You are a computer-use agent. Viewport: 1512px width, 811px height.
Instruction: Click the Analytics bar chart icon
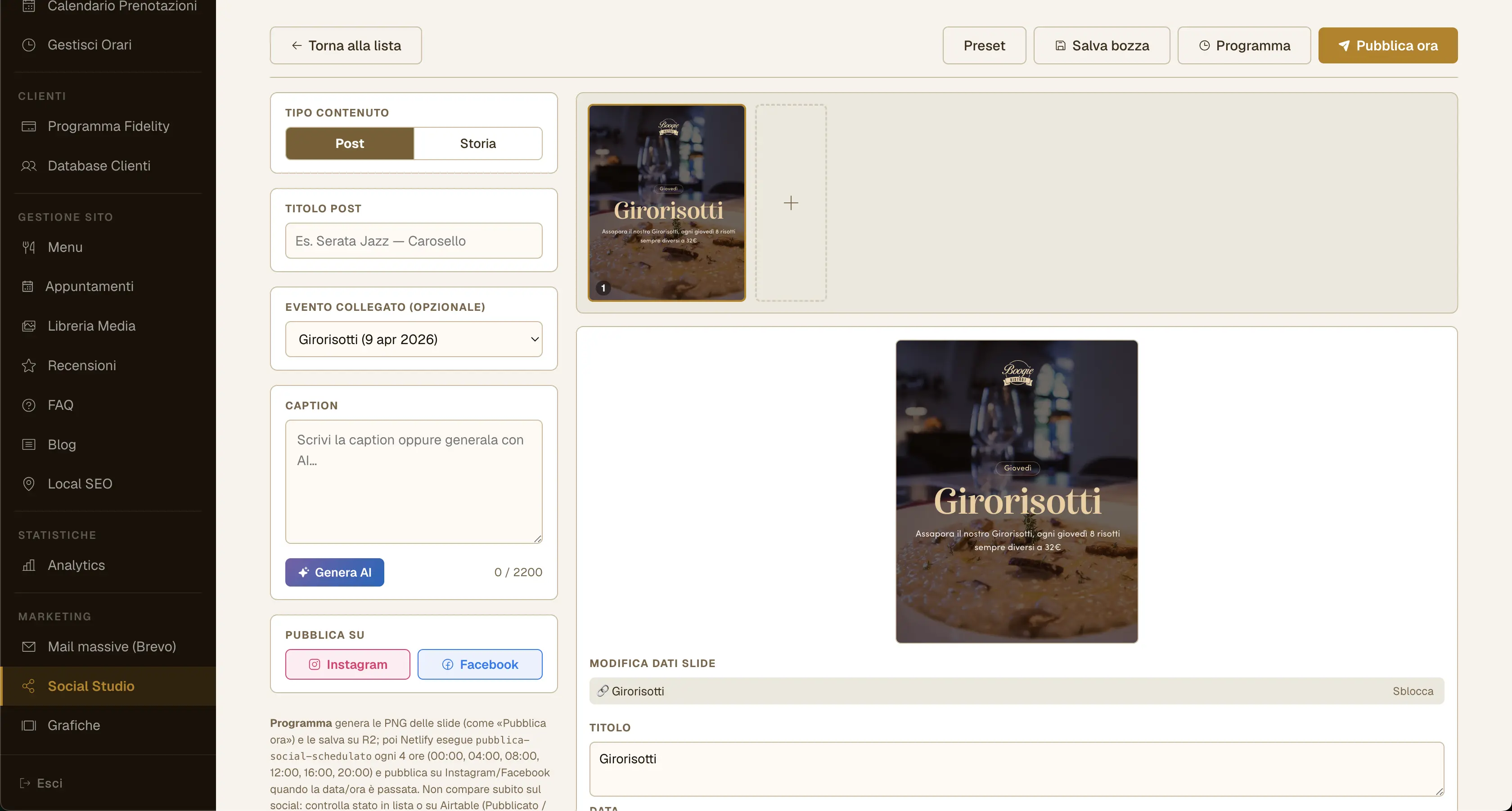[29, 565]
